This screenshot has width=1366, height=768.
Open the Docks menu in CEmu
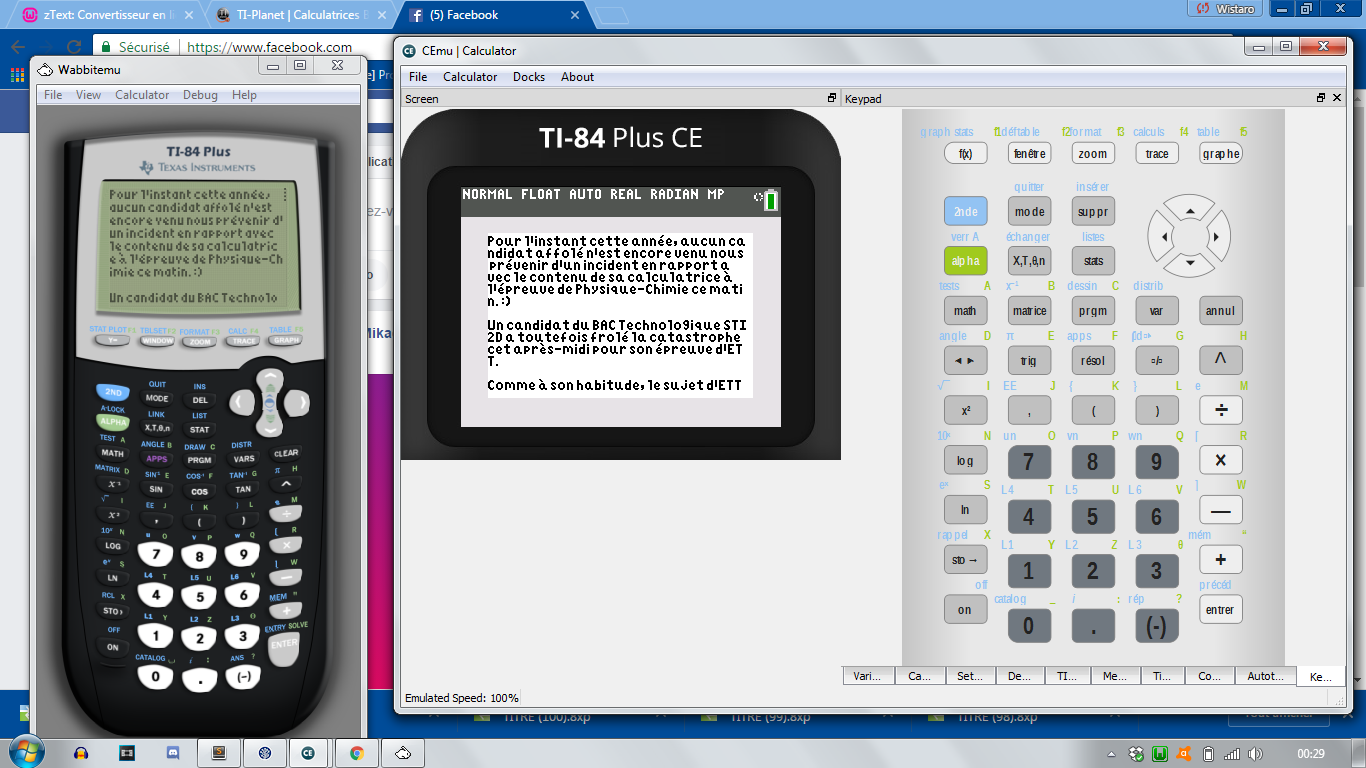tap(529, 77)
